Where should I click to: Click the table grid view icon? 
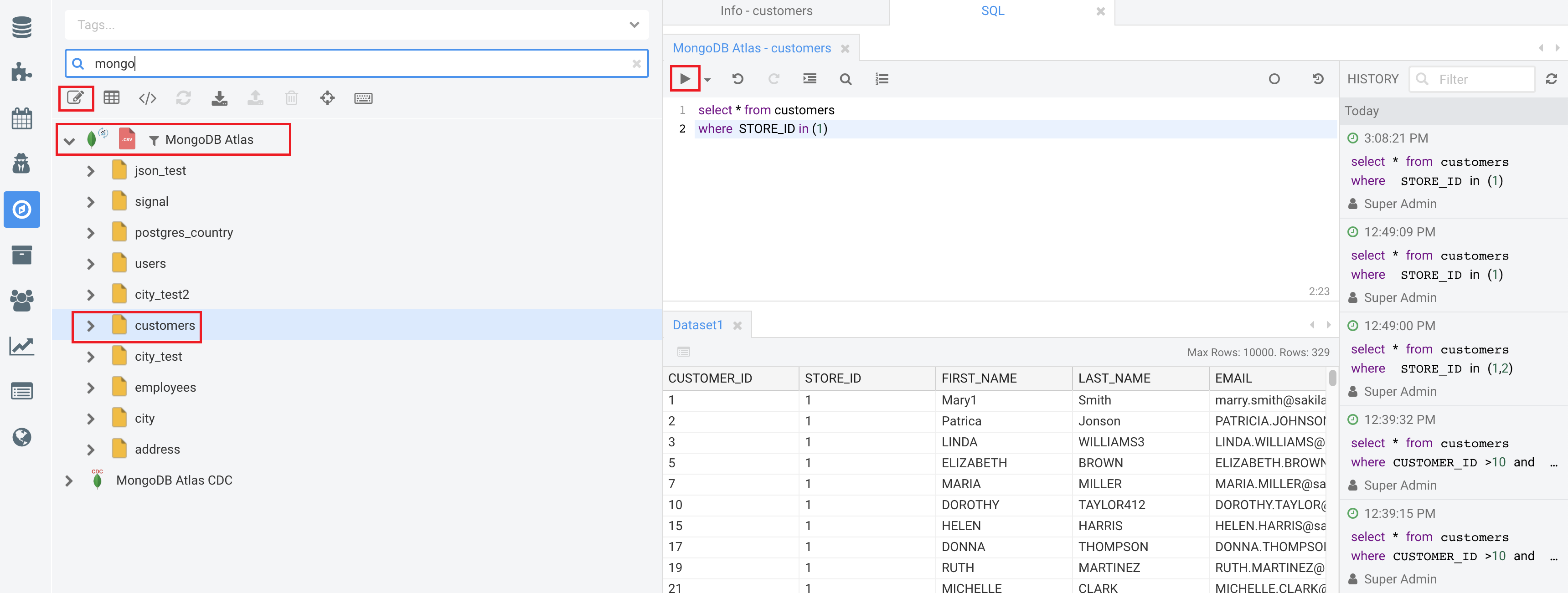tap(111, 98)
